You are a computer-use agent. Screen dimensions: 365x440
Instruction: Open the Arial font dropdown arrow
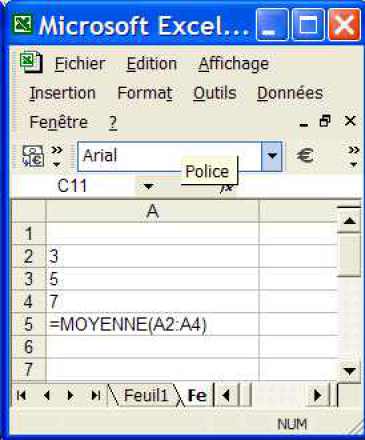coord(272,156)
